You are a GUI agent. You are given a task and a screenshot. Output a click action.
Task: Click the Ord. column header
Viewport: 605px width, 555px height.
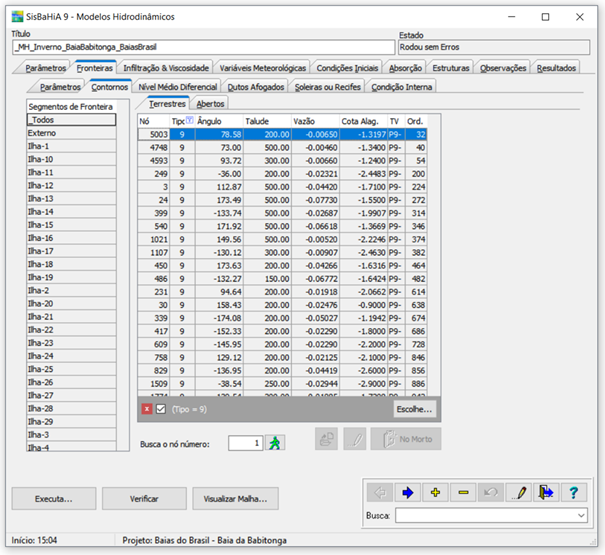click(416, 121)
